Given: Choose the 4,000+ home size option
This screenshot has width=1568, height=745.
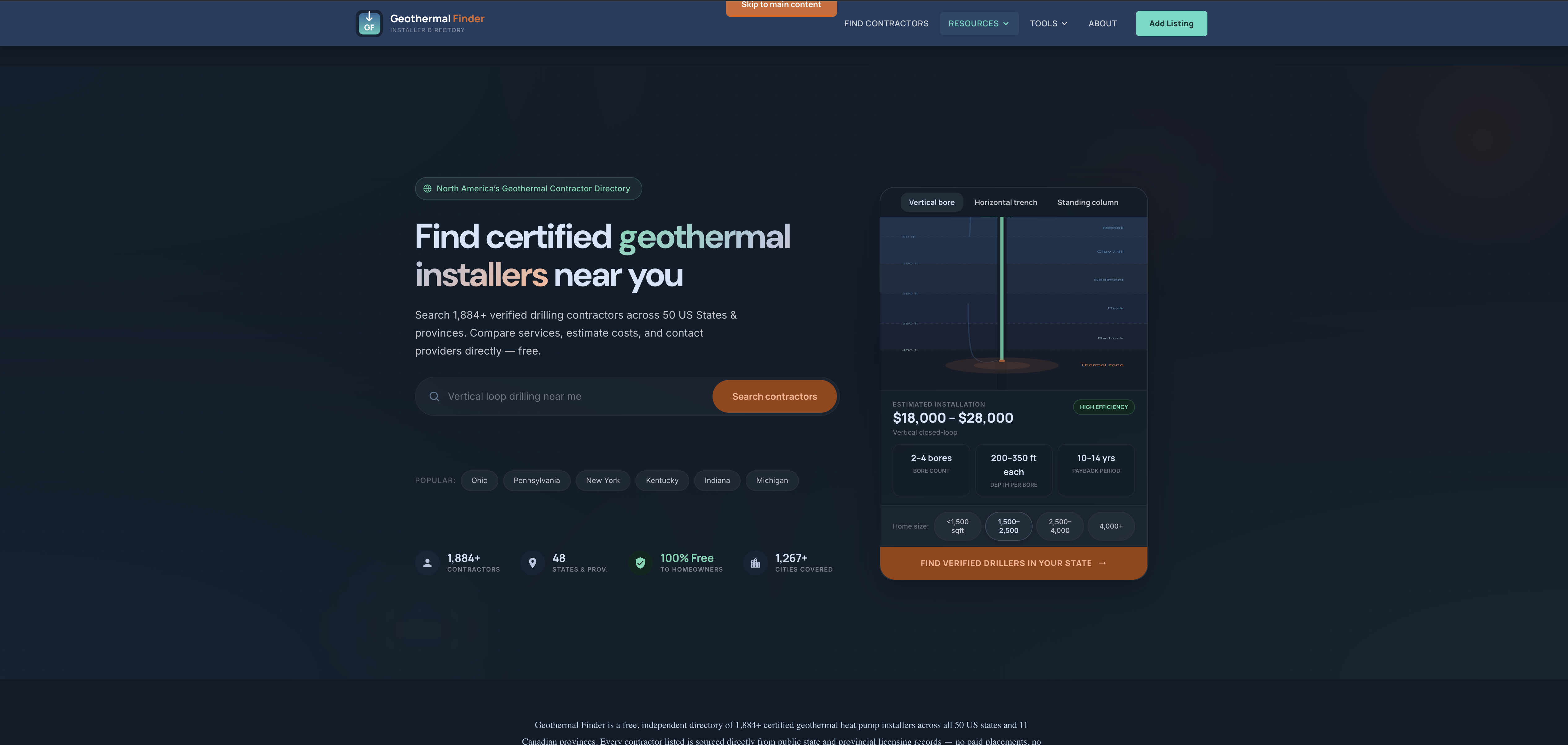Looking at the screenshot, I should pyautogui.click(x=1110, y=526).
